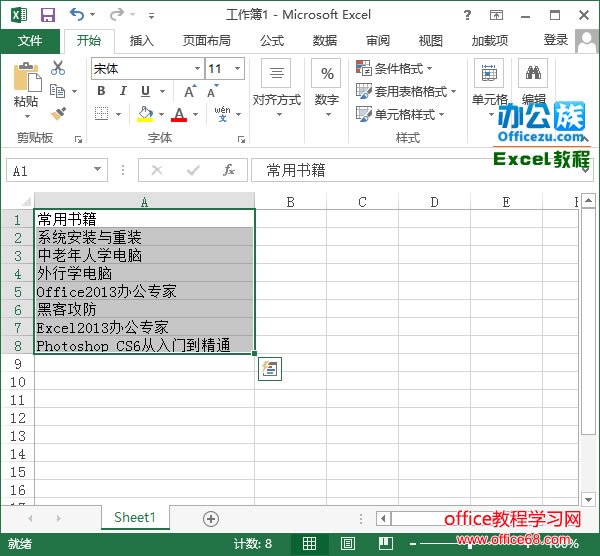
Task: Open 单元格样式 cell styles menu
Action: click(400, 114)
